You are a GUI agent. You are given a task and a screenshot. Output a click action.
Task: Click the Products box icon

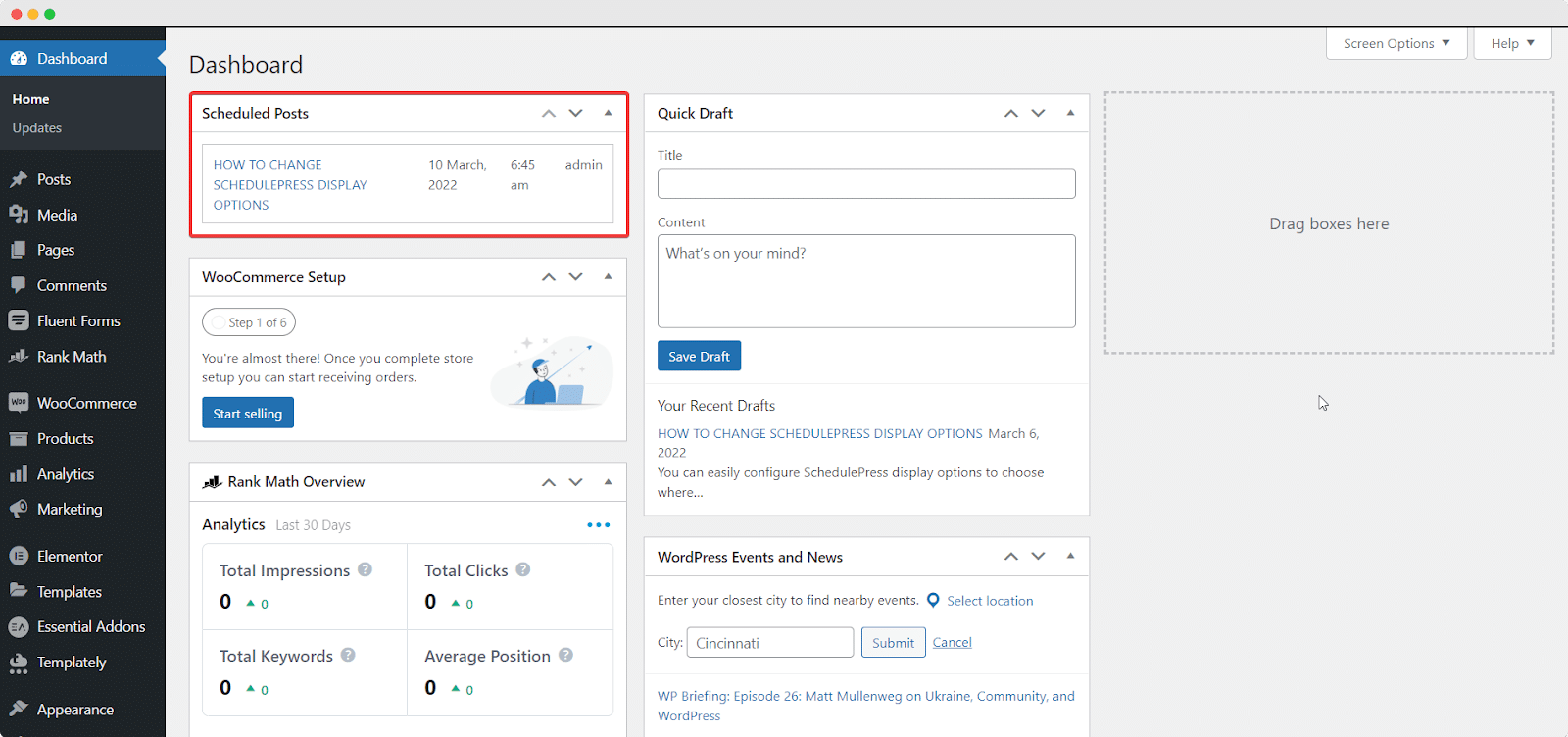[19, 438]
